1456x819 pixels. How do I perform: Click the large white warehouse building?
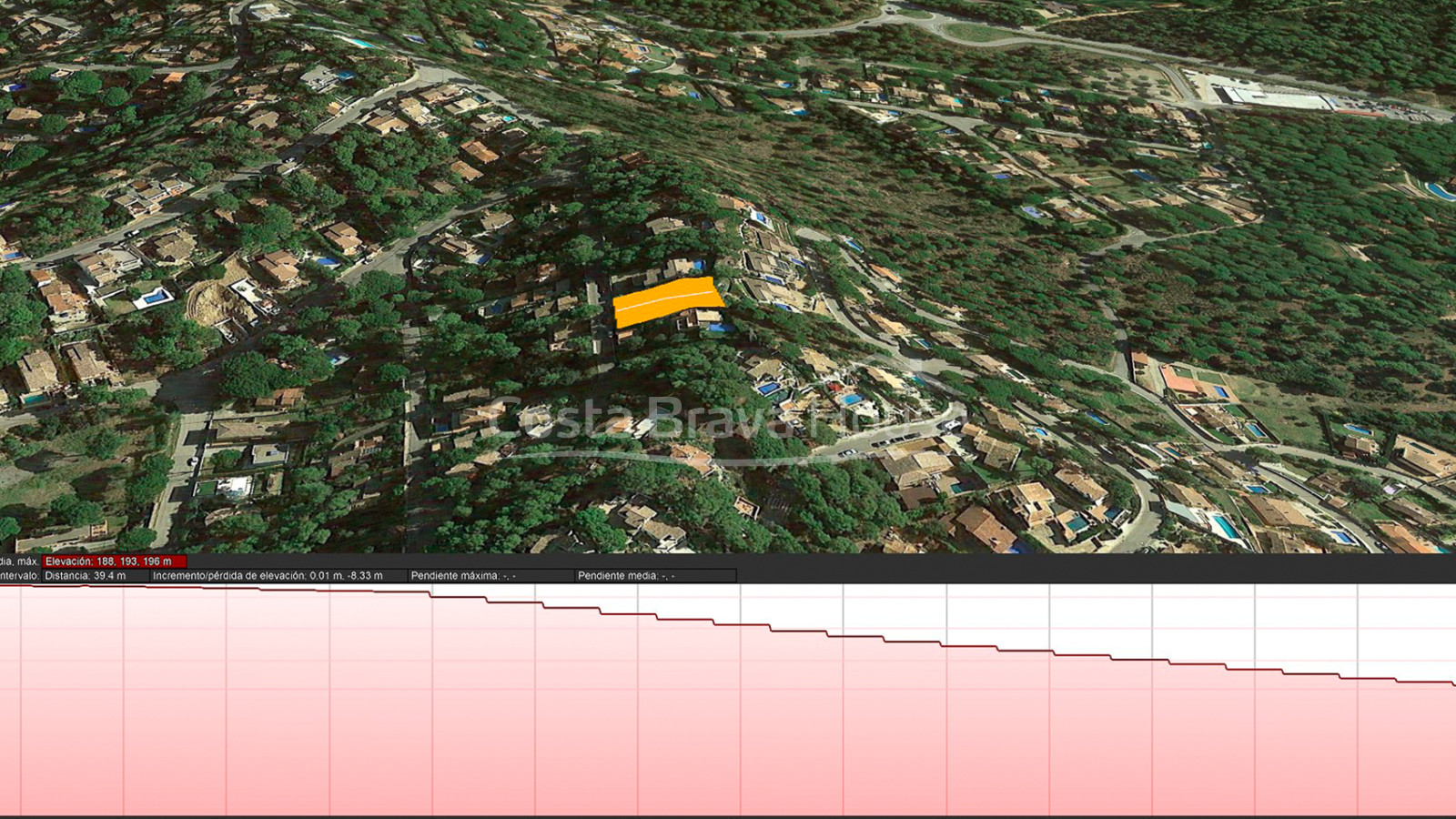coord(1274,97)
